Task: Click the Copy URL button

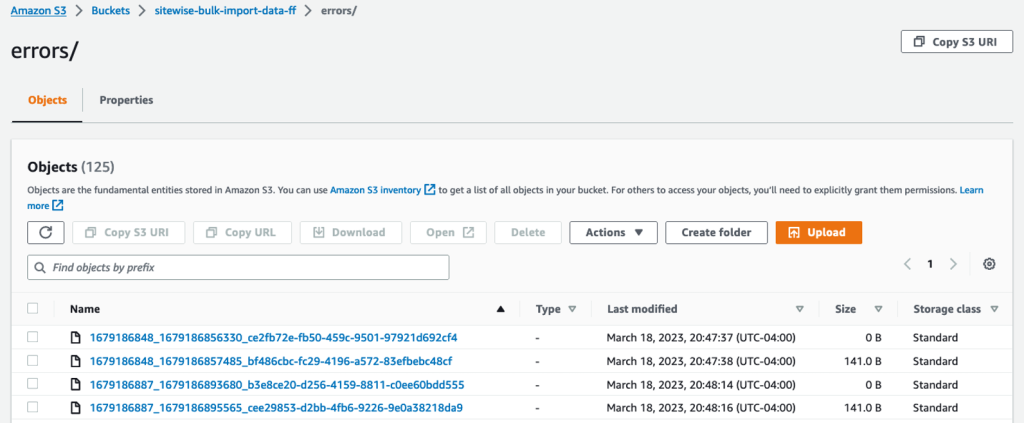Action: pyautogui.click(x=242, y=232)
